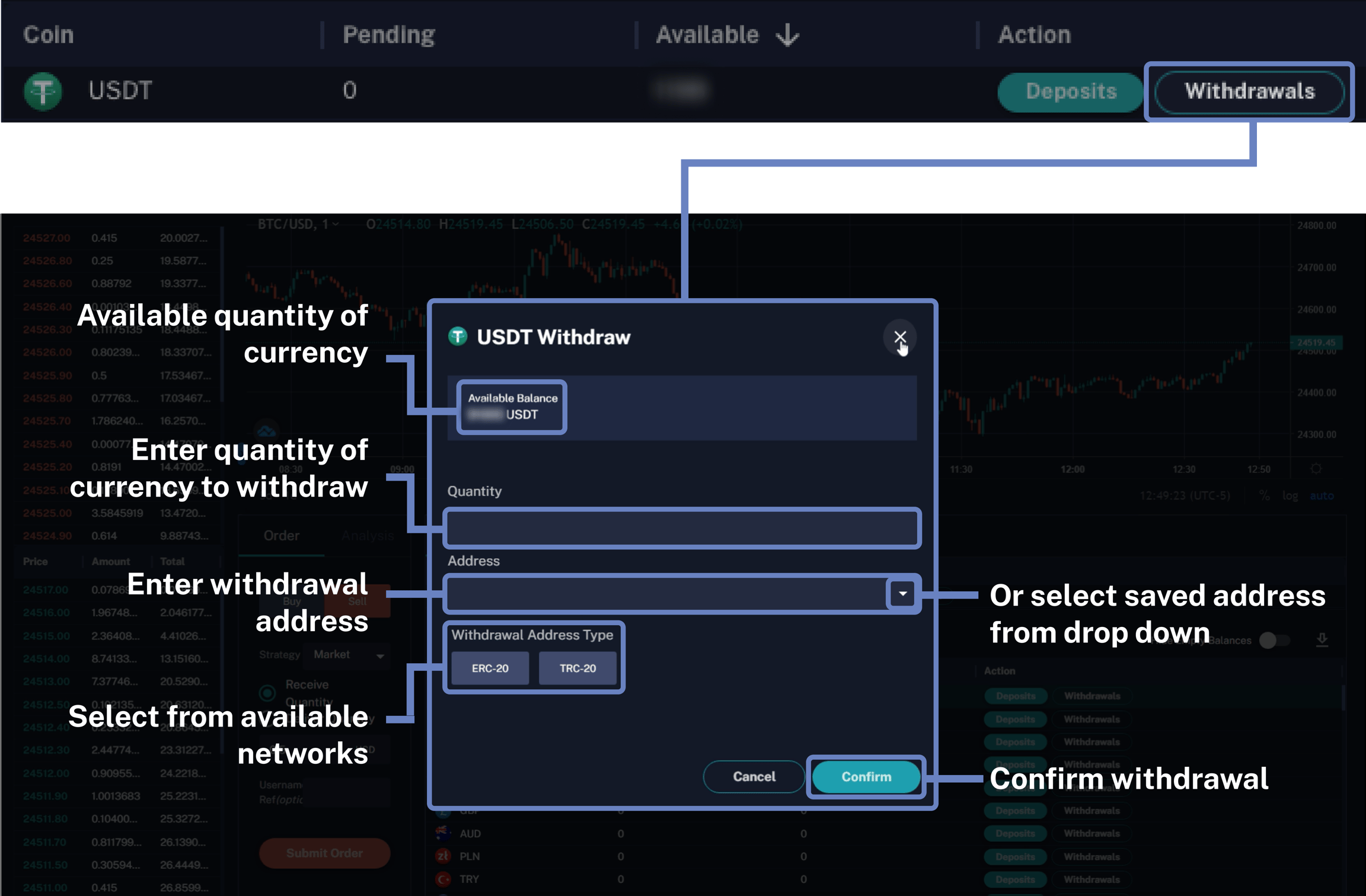Viewport: 1366px width, 896px height.
Task: Switch to the Order tab
Action: (281, 536)
